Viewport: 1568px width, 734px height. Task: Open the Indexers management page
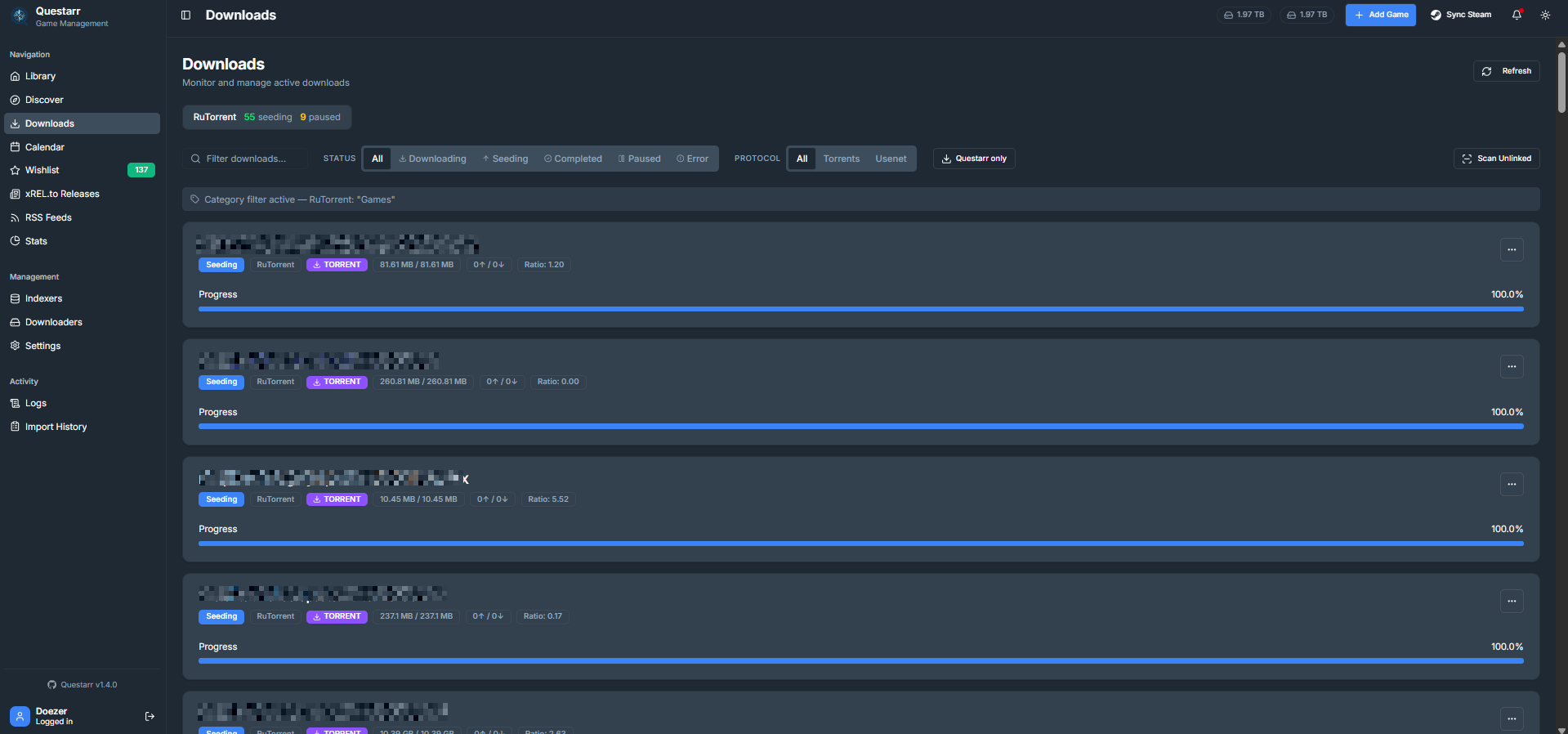pos(82,298)
